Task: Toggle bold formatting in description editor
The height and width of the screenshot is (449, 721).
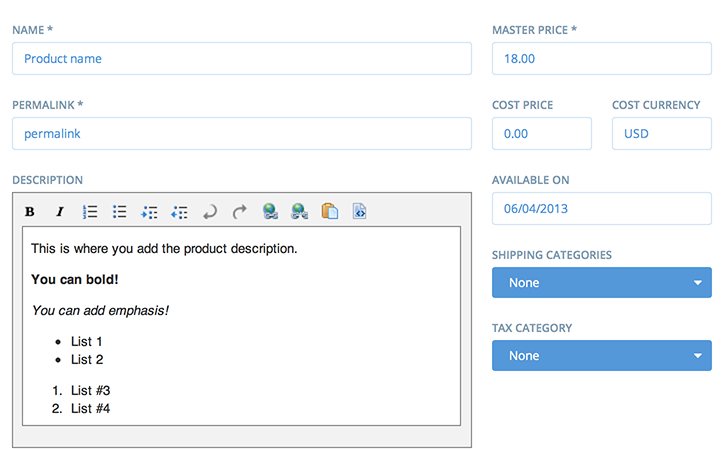Action: pyautogui.click(x=30, y=212)
